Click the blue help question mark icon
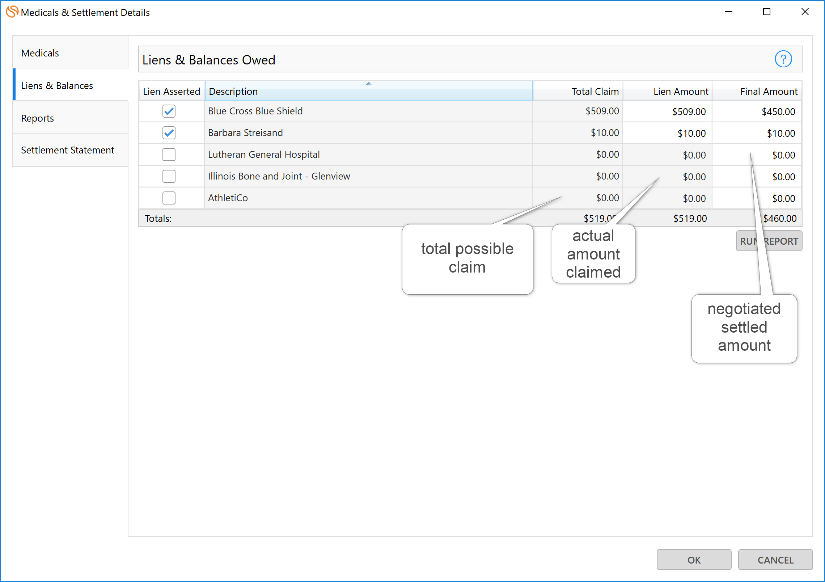The width and height of the screenshot is (825, 582). point(783,59)
